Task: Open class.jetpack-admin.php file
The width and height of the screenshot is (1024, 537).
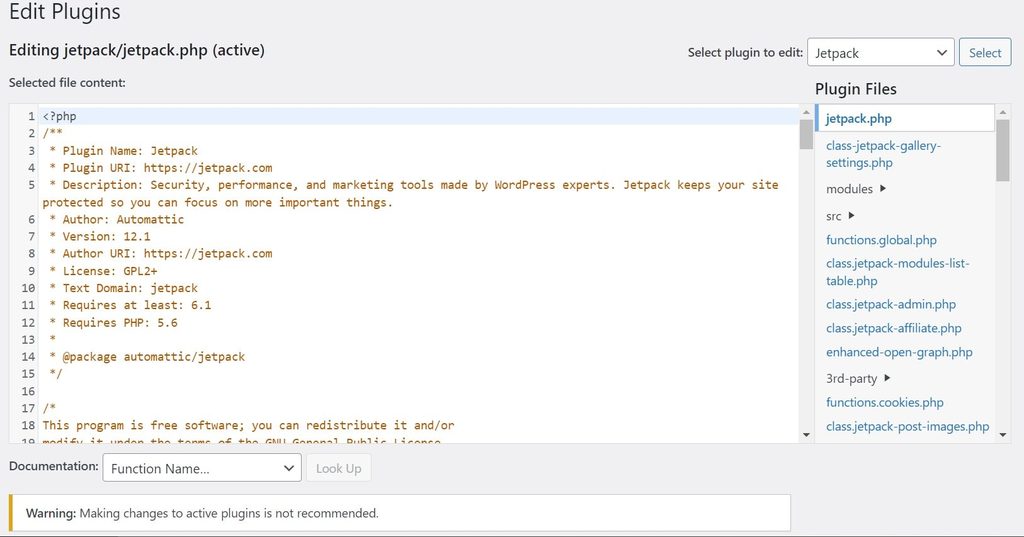Action: tap(891, 304)
